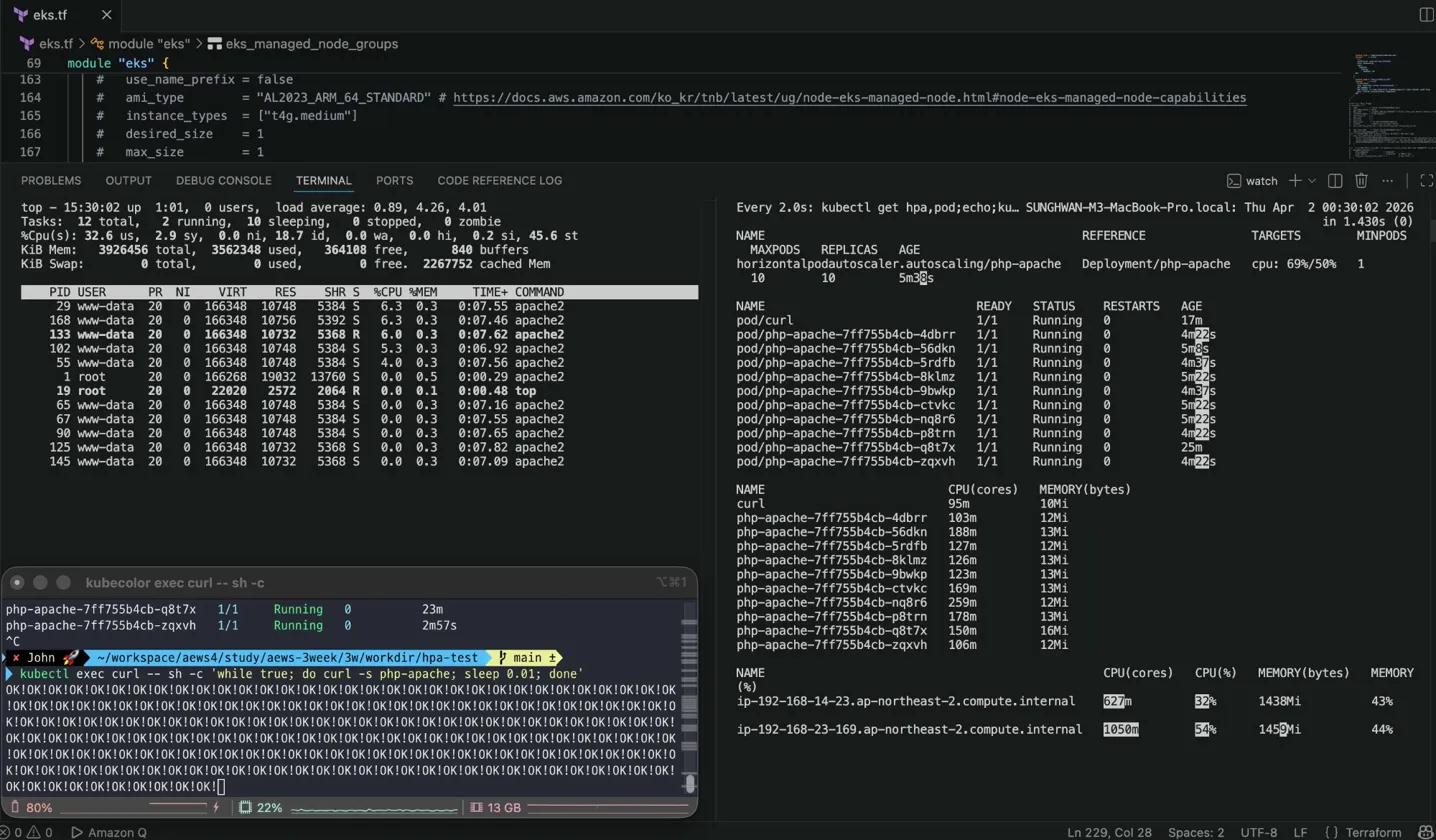The height and width of the screenshot is (840, 1436).
Task: Click the warning triangle count icon
Action: (33, 832)
